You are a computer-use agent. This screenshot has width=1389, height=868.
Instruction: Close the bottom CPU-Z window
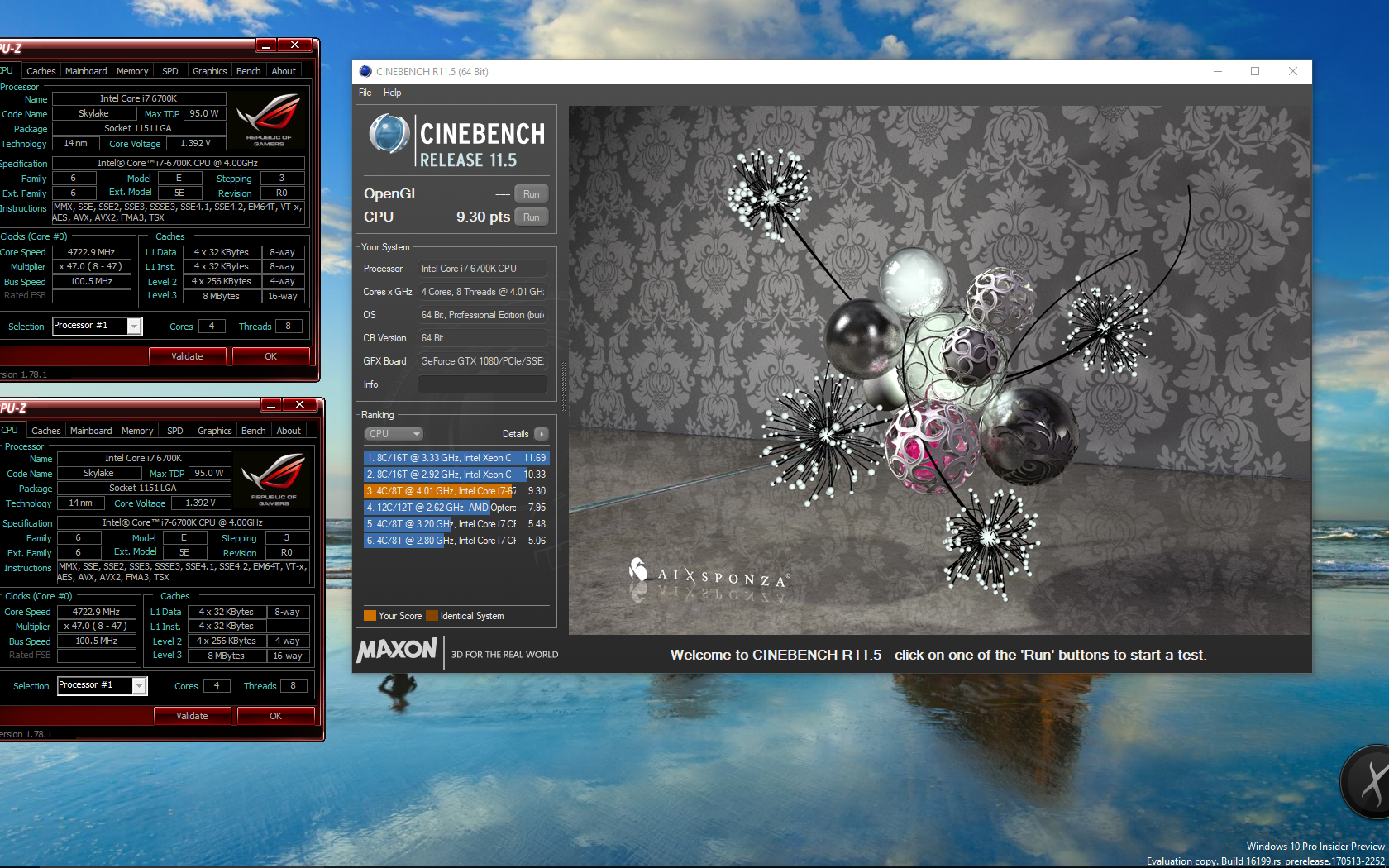299,404
